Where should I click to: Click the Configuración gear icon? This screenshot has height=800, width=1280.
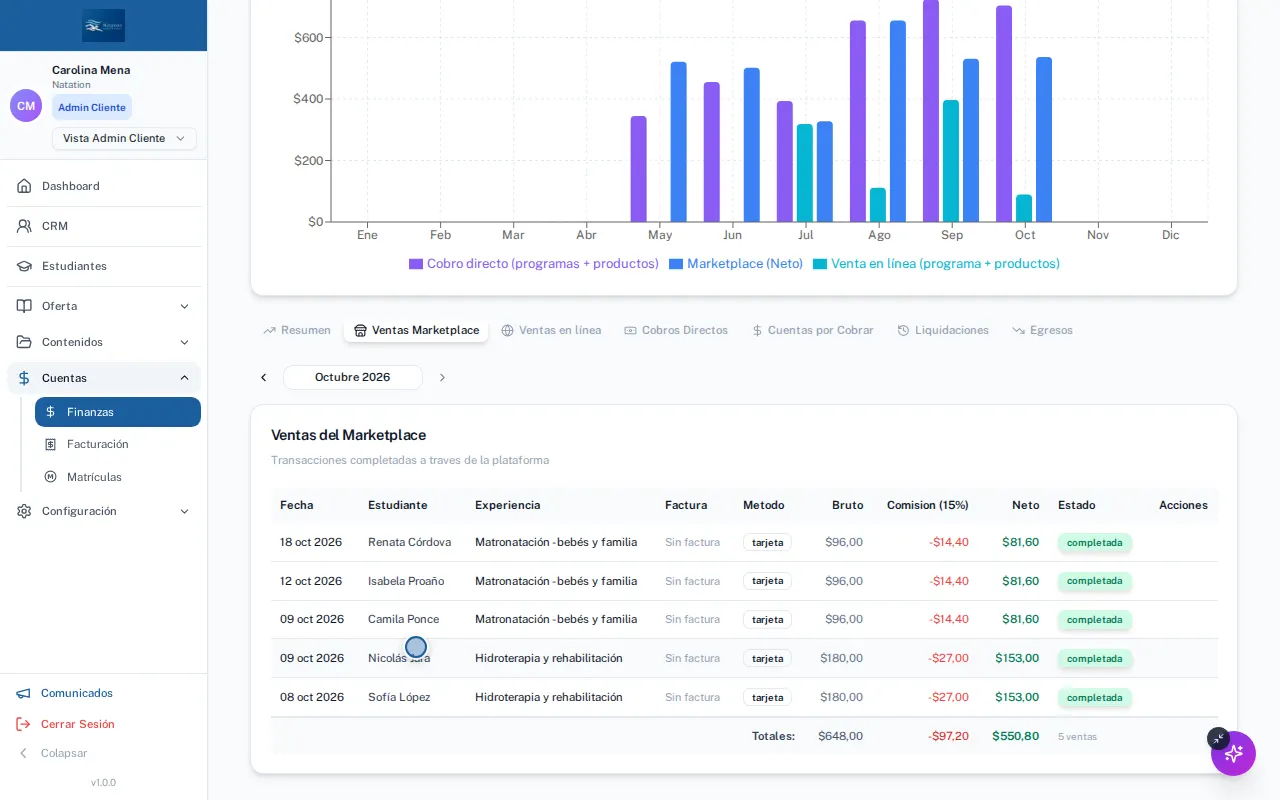(24, 511)
